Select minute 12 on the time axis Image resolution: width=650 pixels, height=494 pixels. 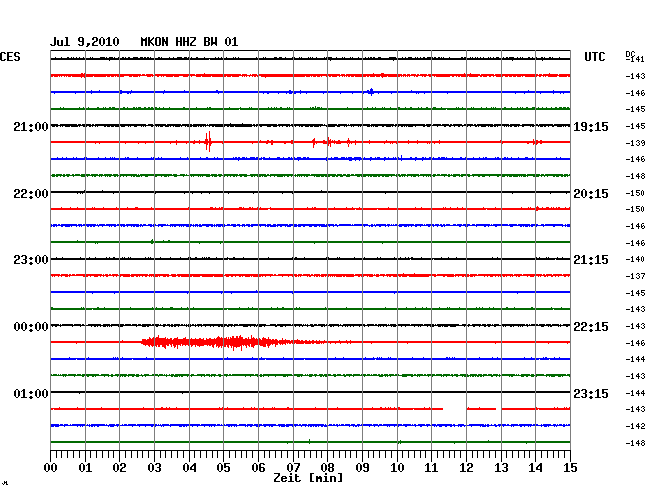tap(466, 468)
